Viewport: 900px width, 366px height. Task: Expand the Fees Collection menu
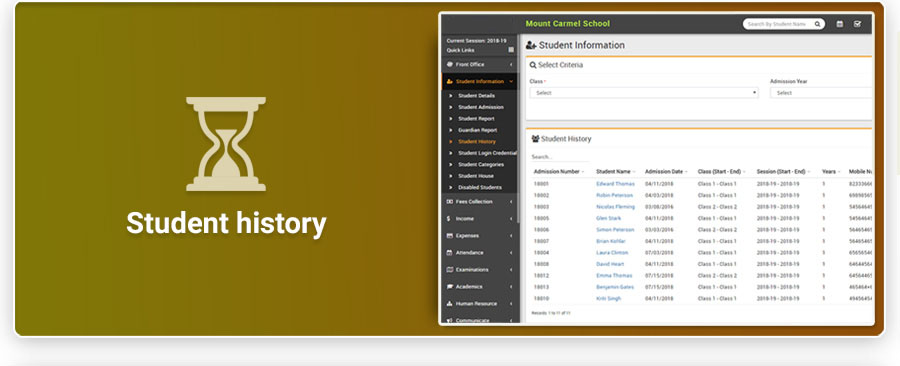click(x=479, y=202)
